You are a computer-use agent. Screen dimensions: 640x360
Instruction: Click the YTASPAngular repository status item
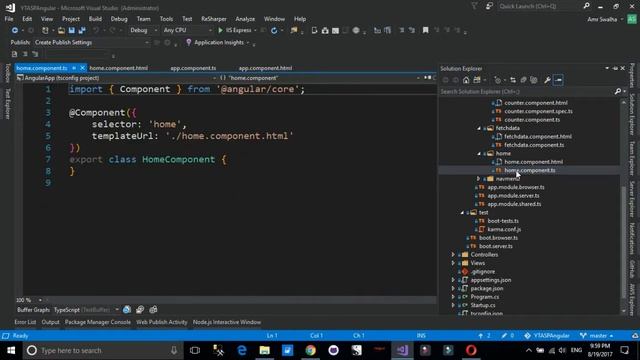(547, 336)
